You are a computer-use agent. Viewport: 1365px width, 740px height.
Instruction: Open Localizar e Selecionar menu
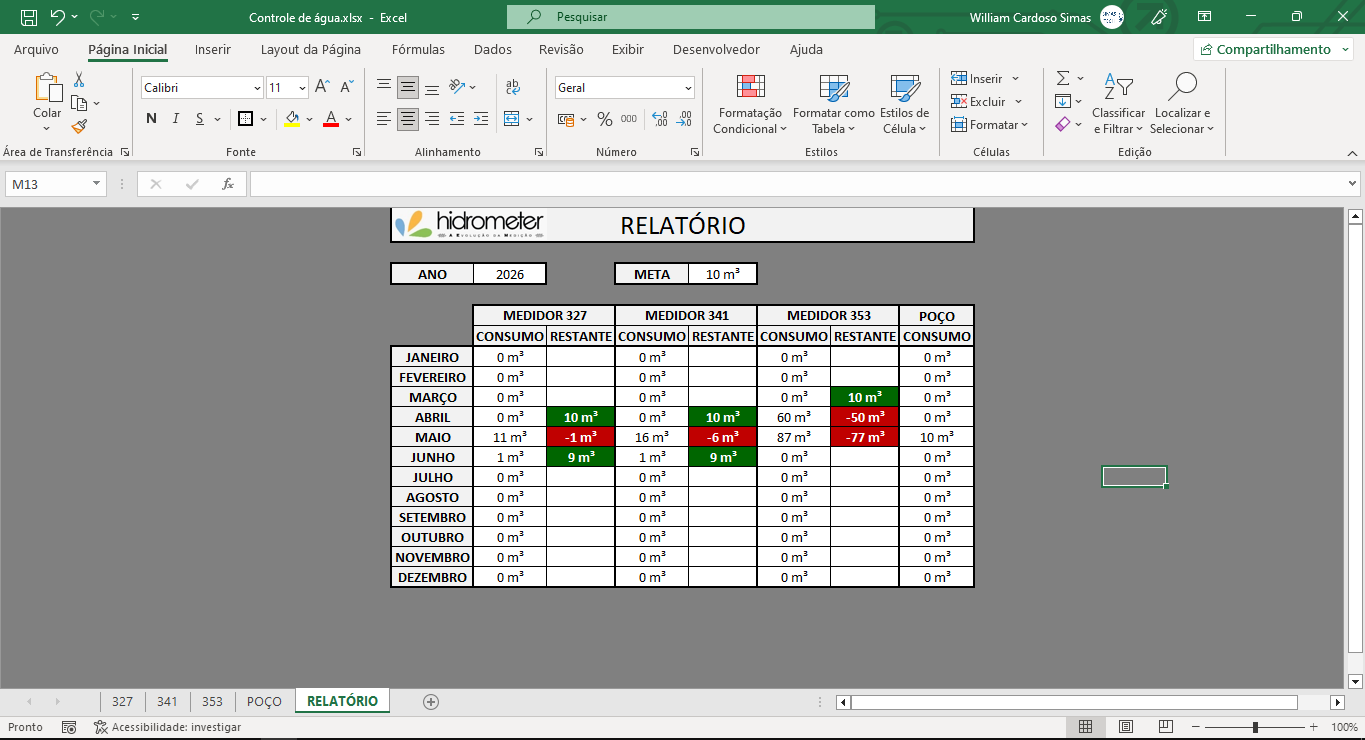coord(1182,104)
